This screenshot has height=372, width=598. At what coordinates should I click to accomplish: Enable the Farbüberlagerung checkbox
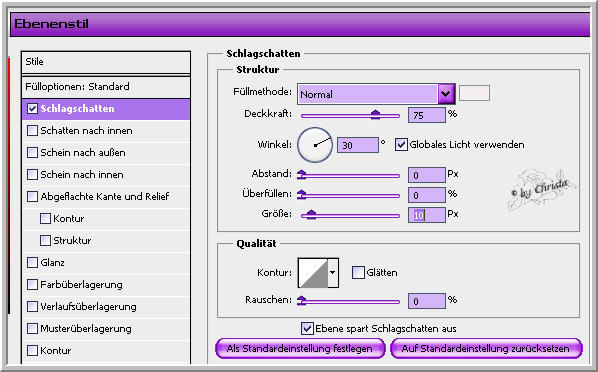tap(32, 285)
